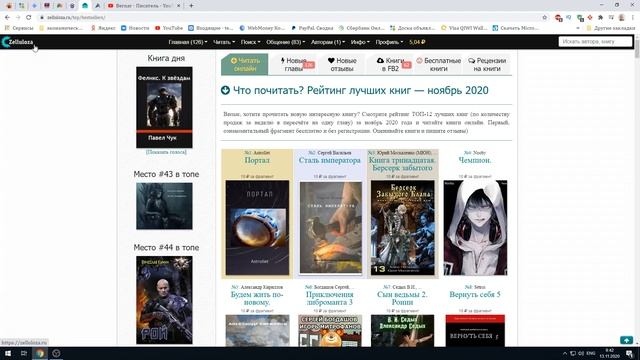Open the Новости bookmark
This screenshot has width=640, height=360.
[x=135, y=28]
